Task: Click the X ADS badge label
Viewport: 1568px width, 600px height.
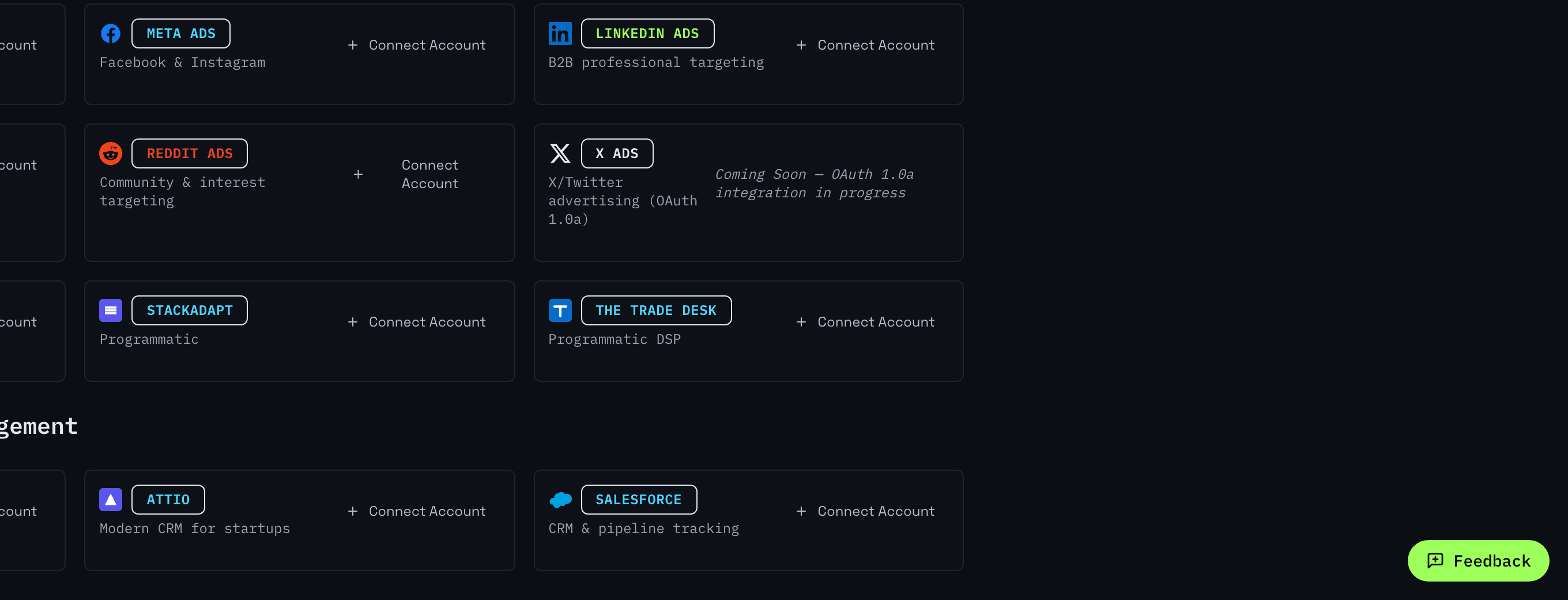Action: (617, 153)
